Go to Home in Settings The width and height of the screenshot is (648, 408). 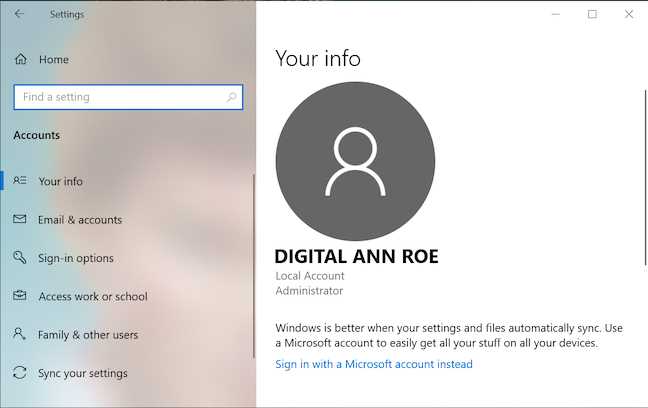click(54, 60)
